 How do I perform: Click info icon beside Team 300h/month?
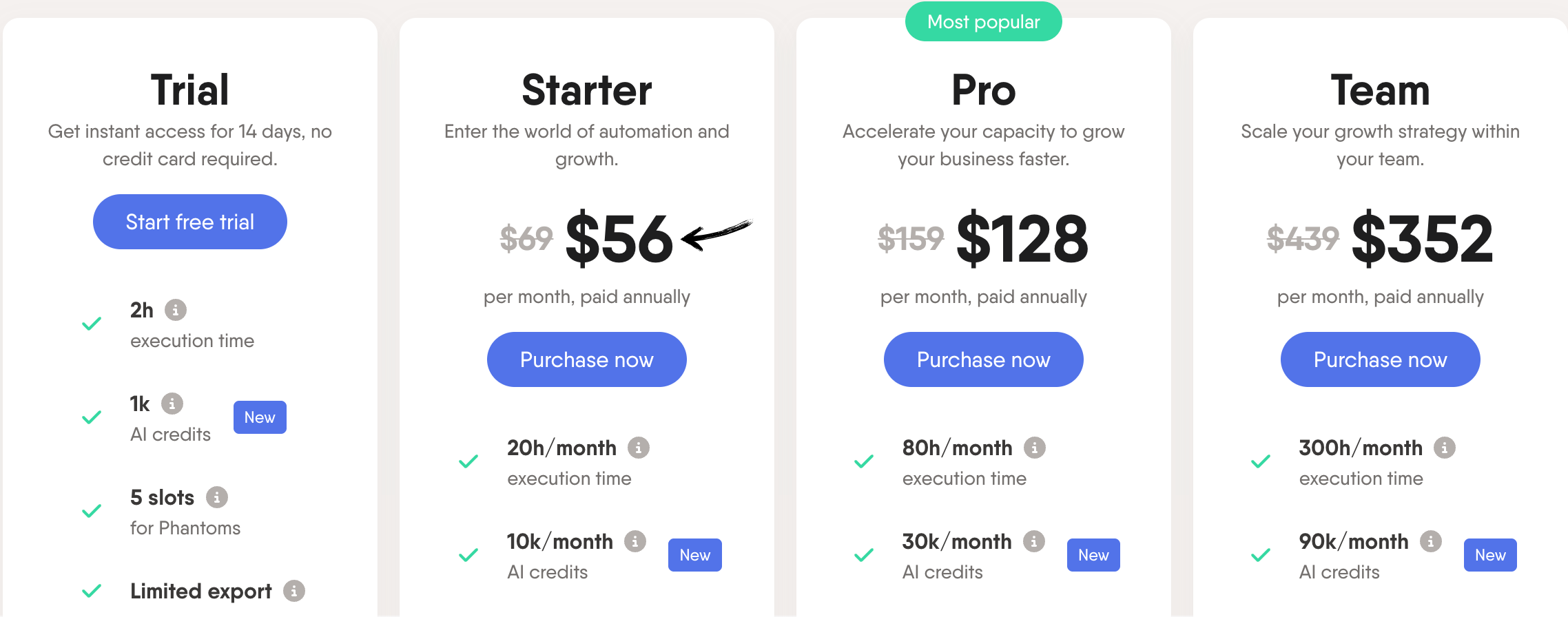[1445, 448]
